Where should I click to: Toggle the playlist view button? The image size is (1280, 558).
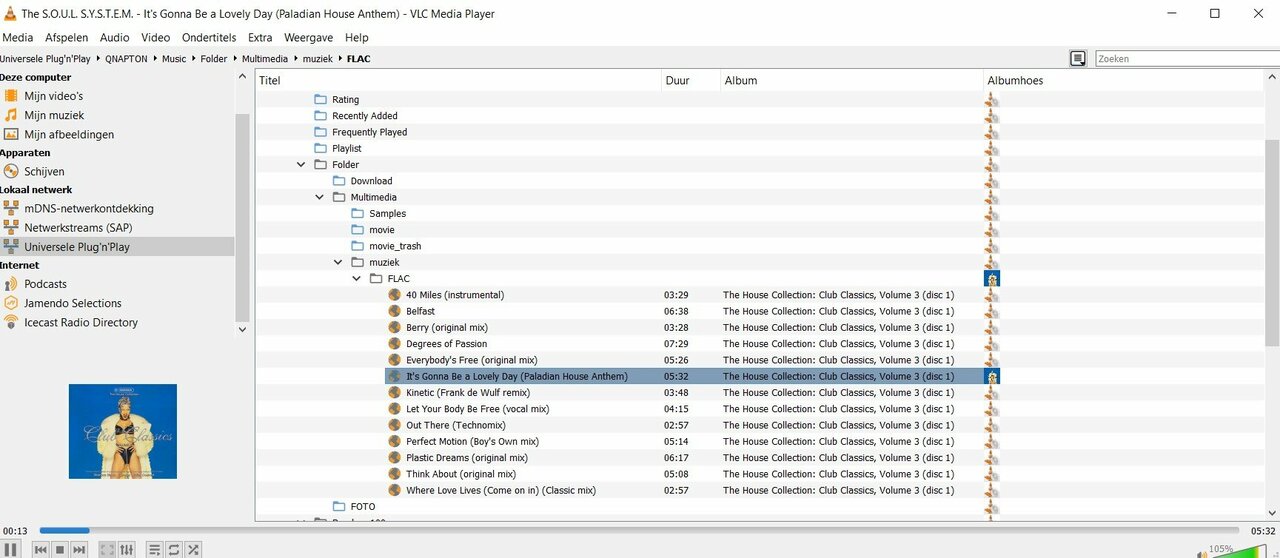pyautogui.click(x=154, y=549)
